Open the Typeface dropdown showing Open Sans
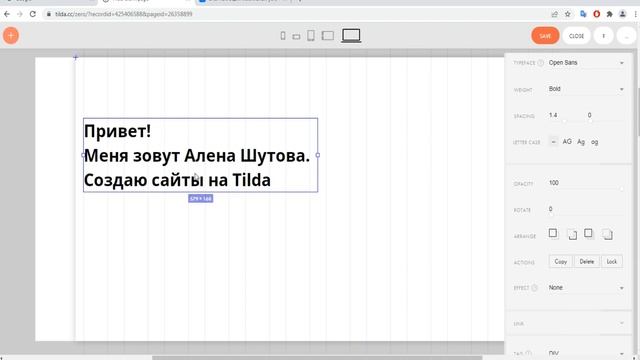Image resolution: width=640 pixels, height=360 pixels. pyautogui.click(x=586, y=63)
